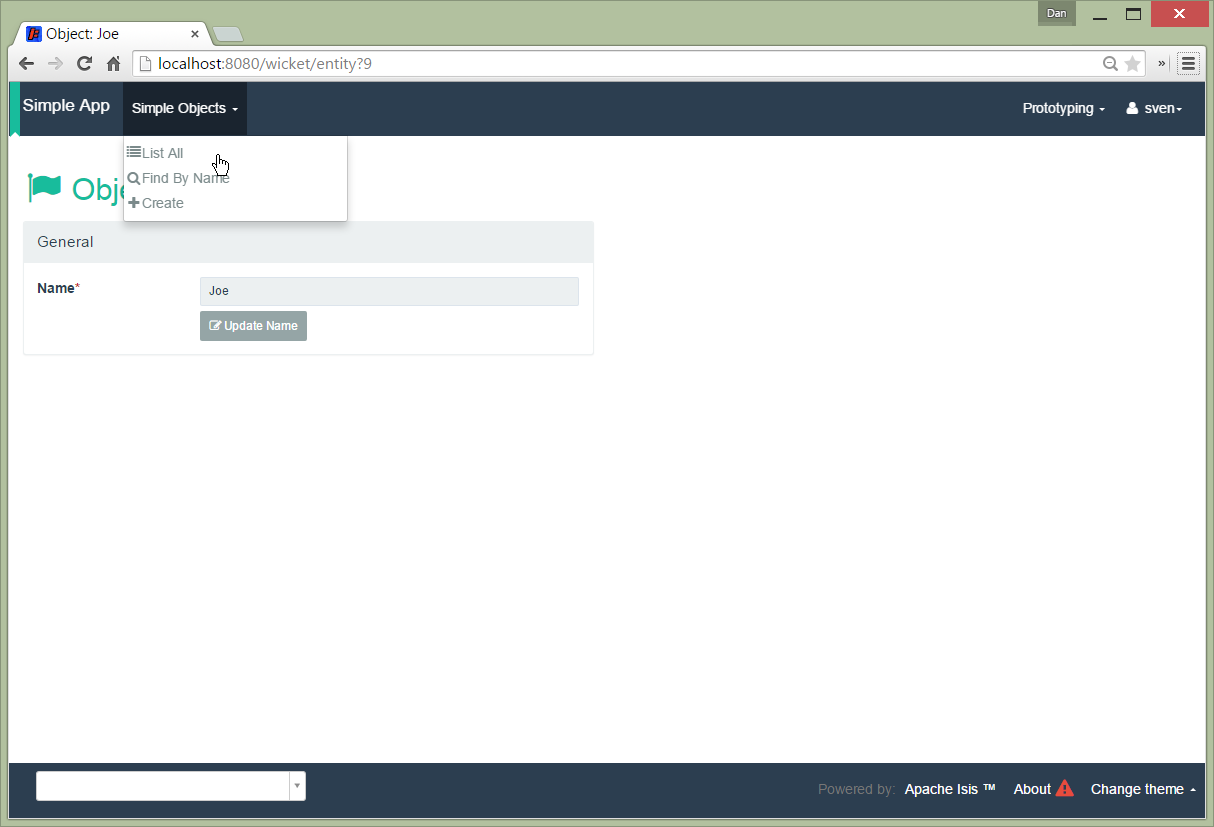Click the bookmark star icon
This screenshot has height=827, width=1214.
pos(1132,63)
